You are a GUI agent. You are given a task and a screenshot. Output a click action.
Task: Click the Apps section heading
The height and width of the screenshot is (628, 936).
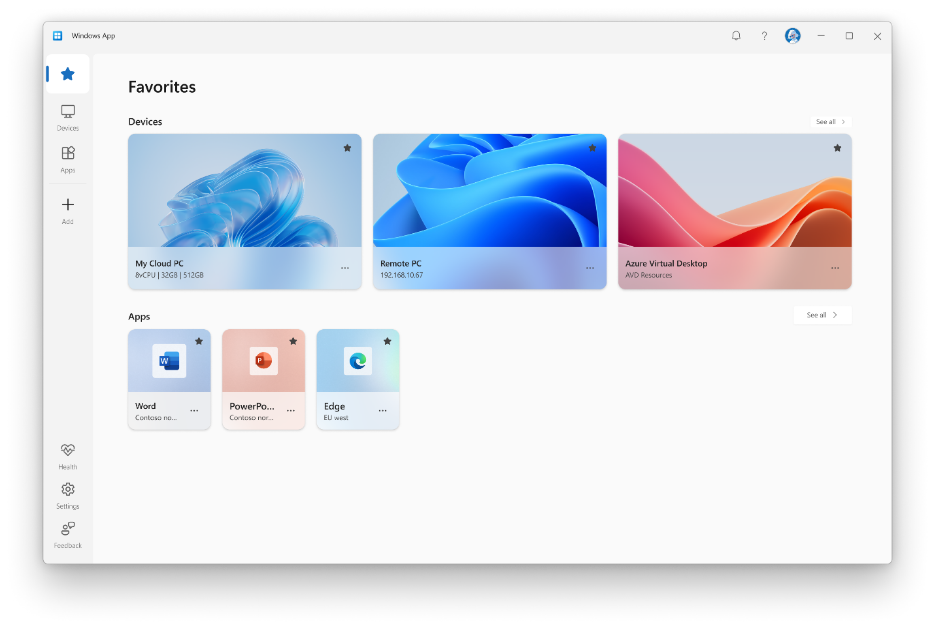[139, 316]
